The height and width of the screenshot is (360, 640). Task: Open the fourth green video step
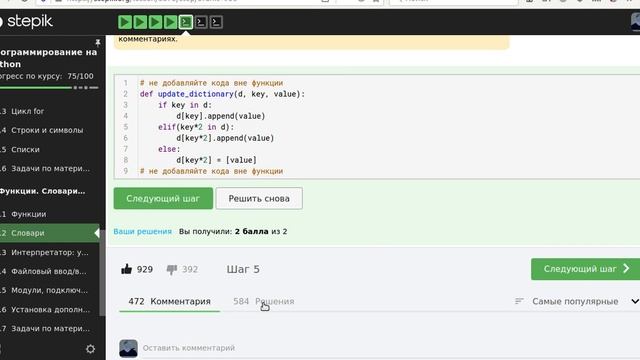tap(170, 22)
